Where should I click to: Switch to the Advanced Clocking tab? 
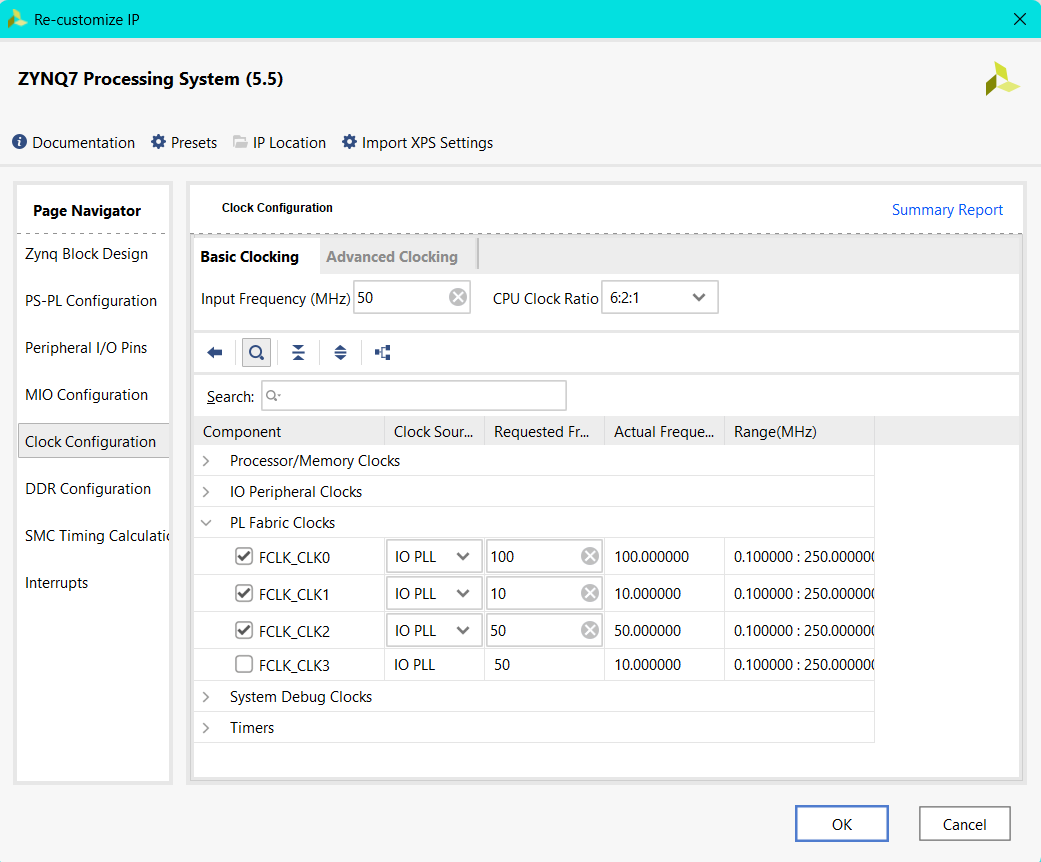tap(392, 257)
